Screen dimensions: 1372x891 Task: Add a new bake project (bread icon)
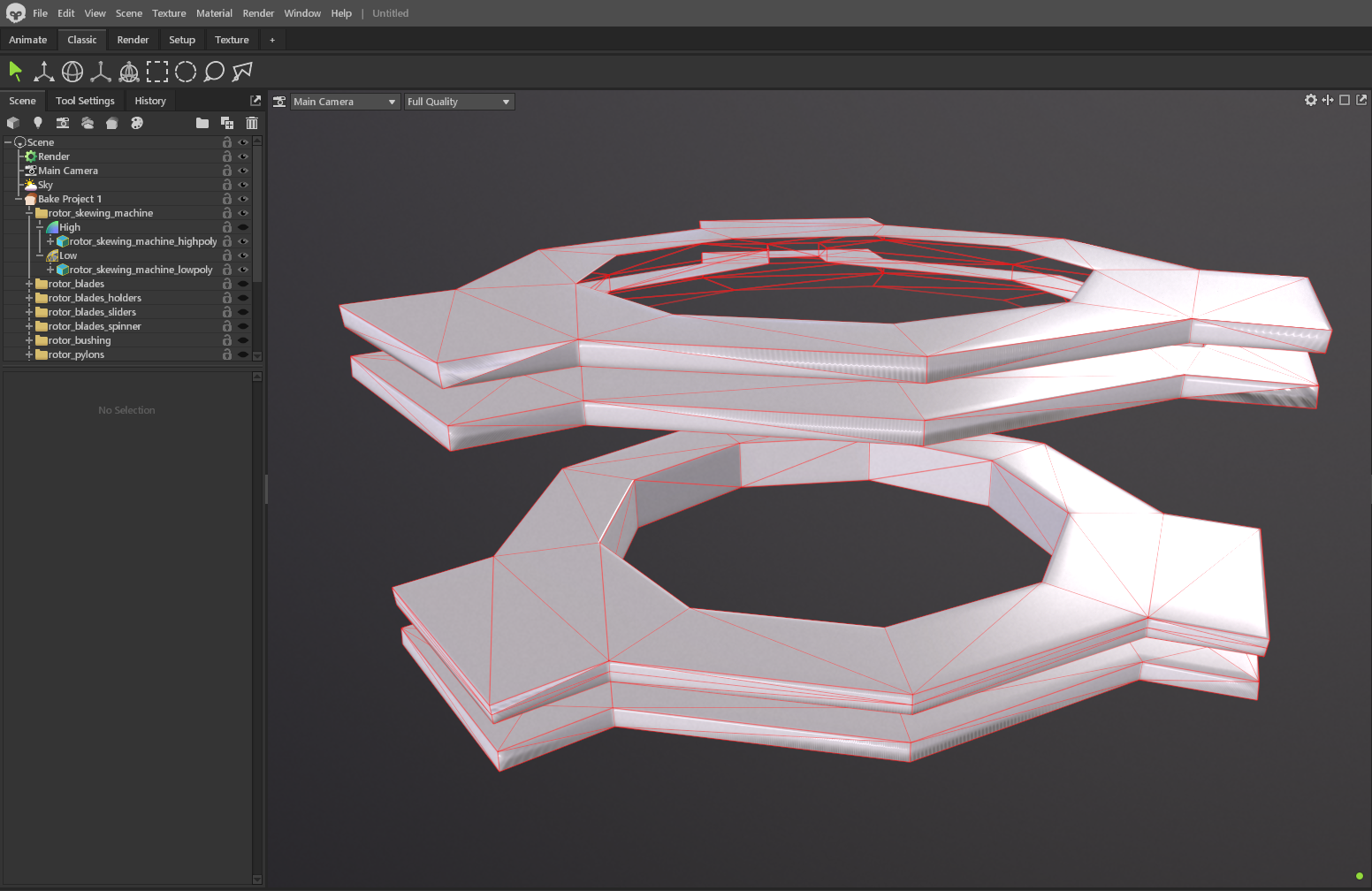click(112, 123)
